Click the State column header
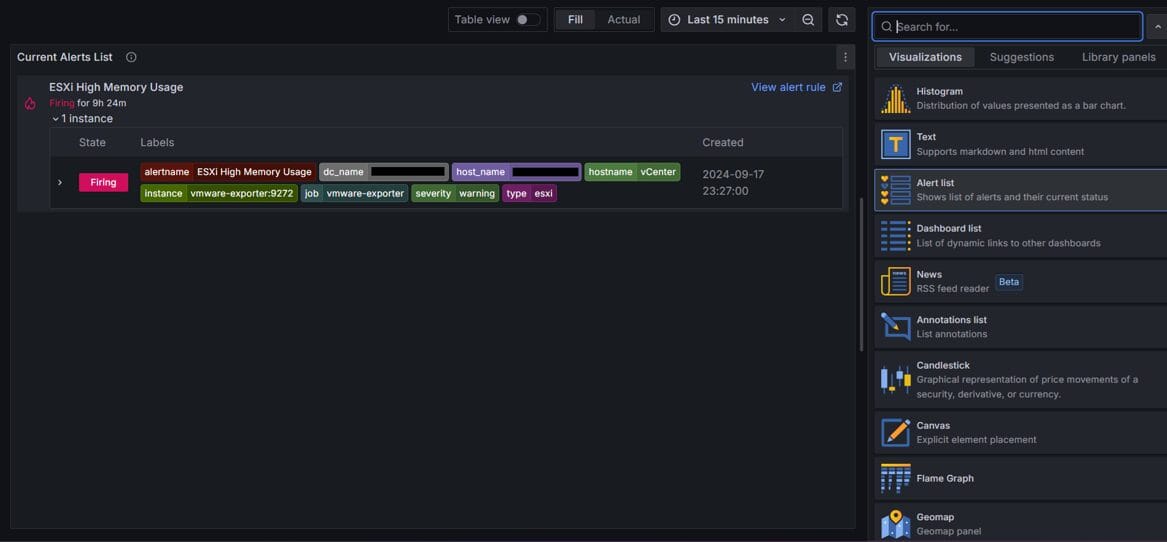This screenshot has width=1167, height=542. pyautogui.click(x=92, y=142)
